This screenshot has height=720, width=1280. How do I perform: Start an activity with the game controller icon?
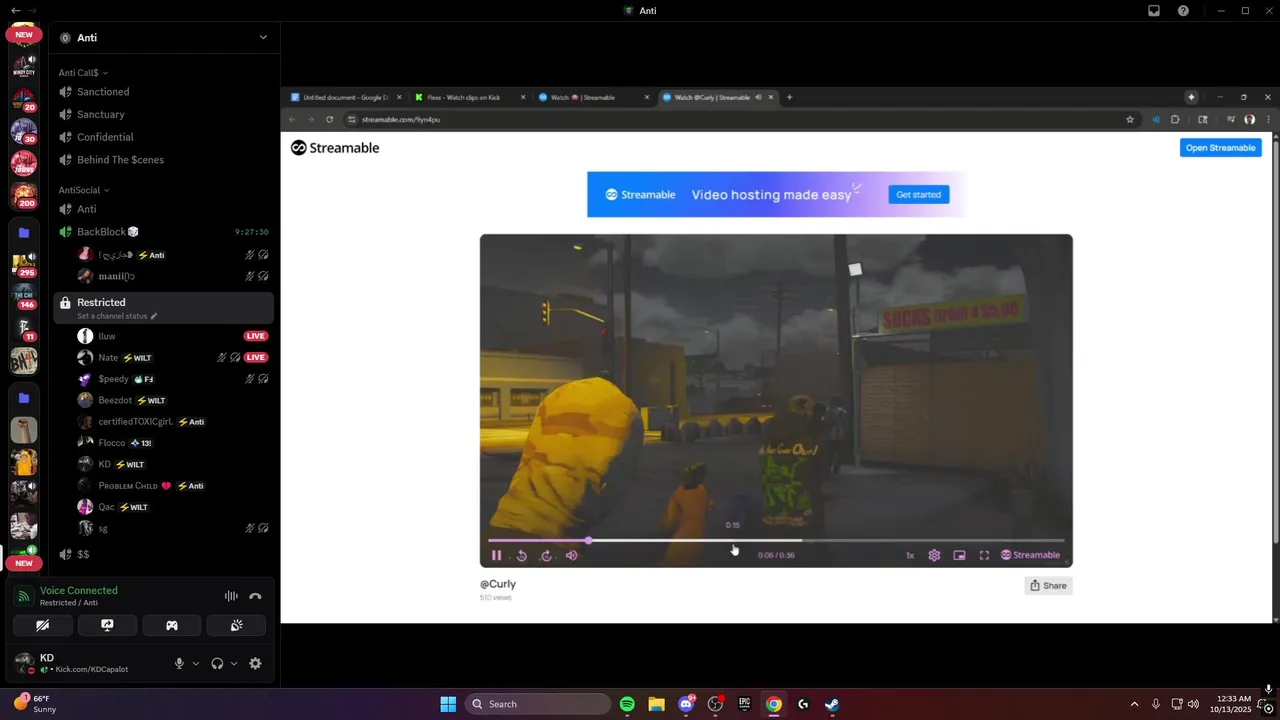click(172, 625)
